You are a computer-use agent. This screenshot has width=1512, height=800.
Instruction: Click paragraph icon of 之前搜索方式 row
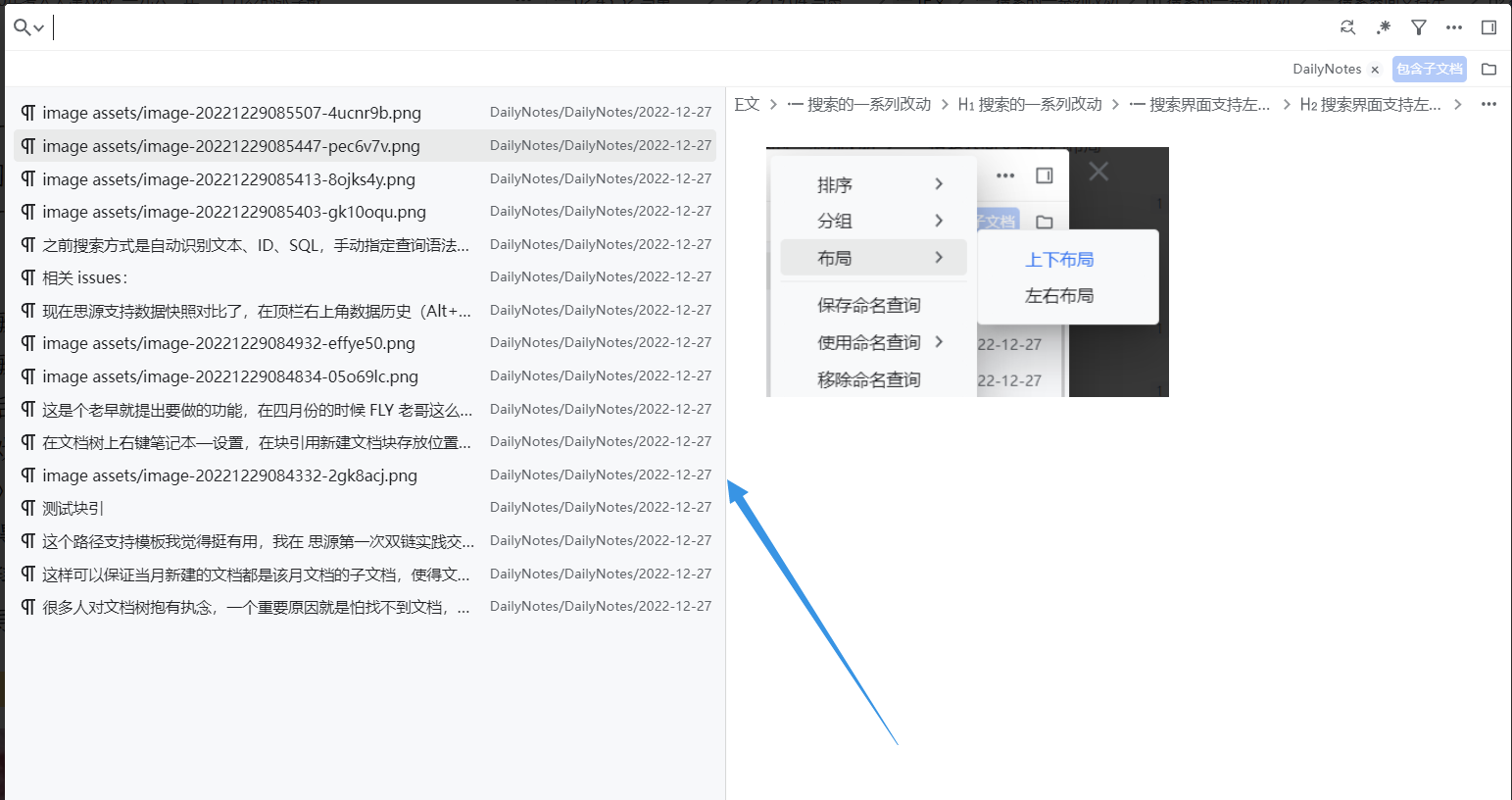(x=28, y=245)
